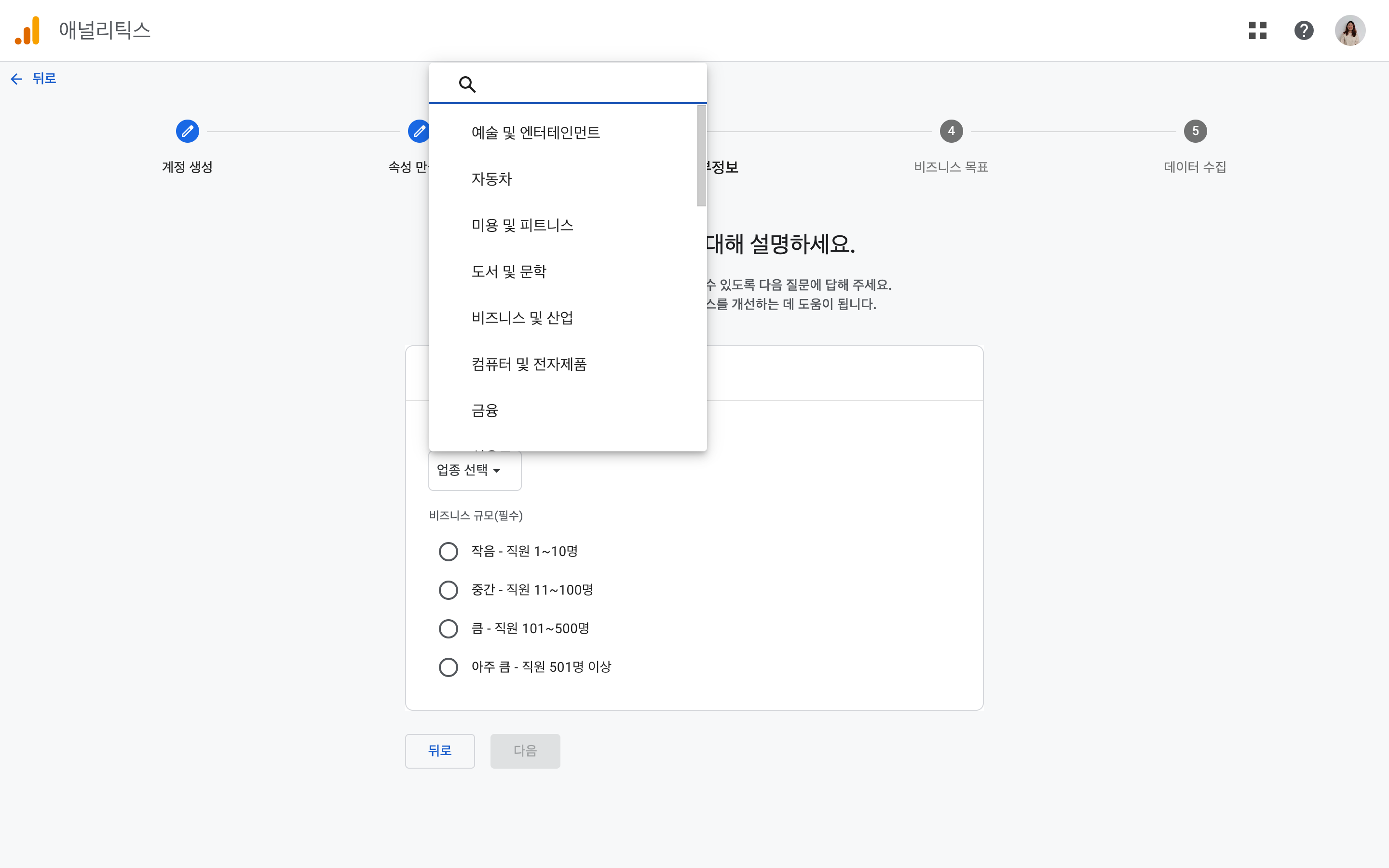Open the help question mark icon
Screen dimensions: 1389x868
[x=1304, y=30]
